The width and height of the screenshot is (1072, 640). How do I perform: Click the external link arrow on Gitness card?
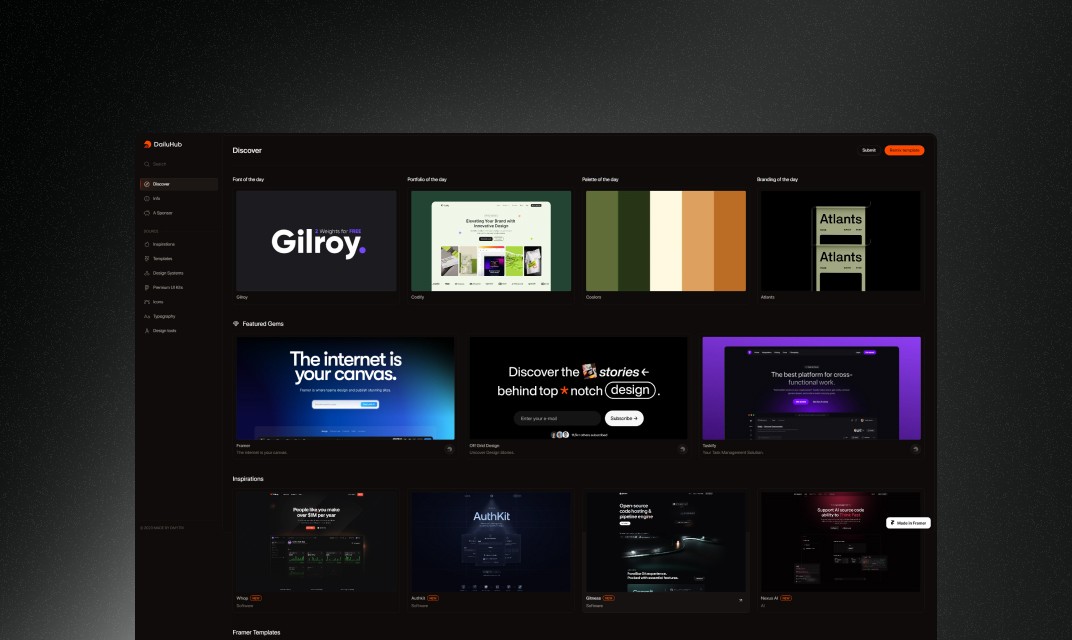[x=740, y=600]
